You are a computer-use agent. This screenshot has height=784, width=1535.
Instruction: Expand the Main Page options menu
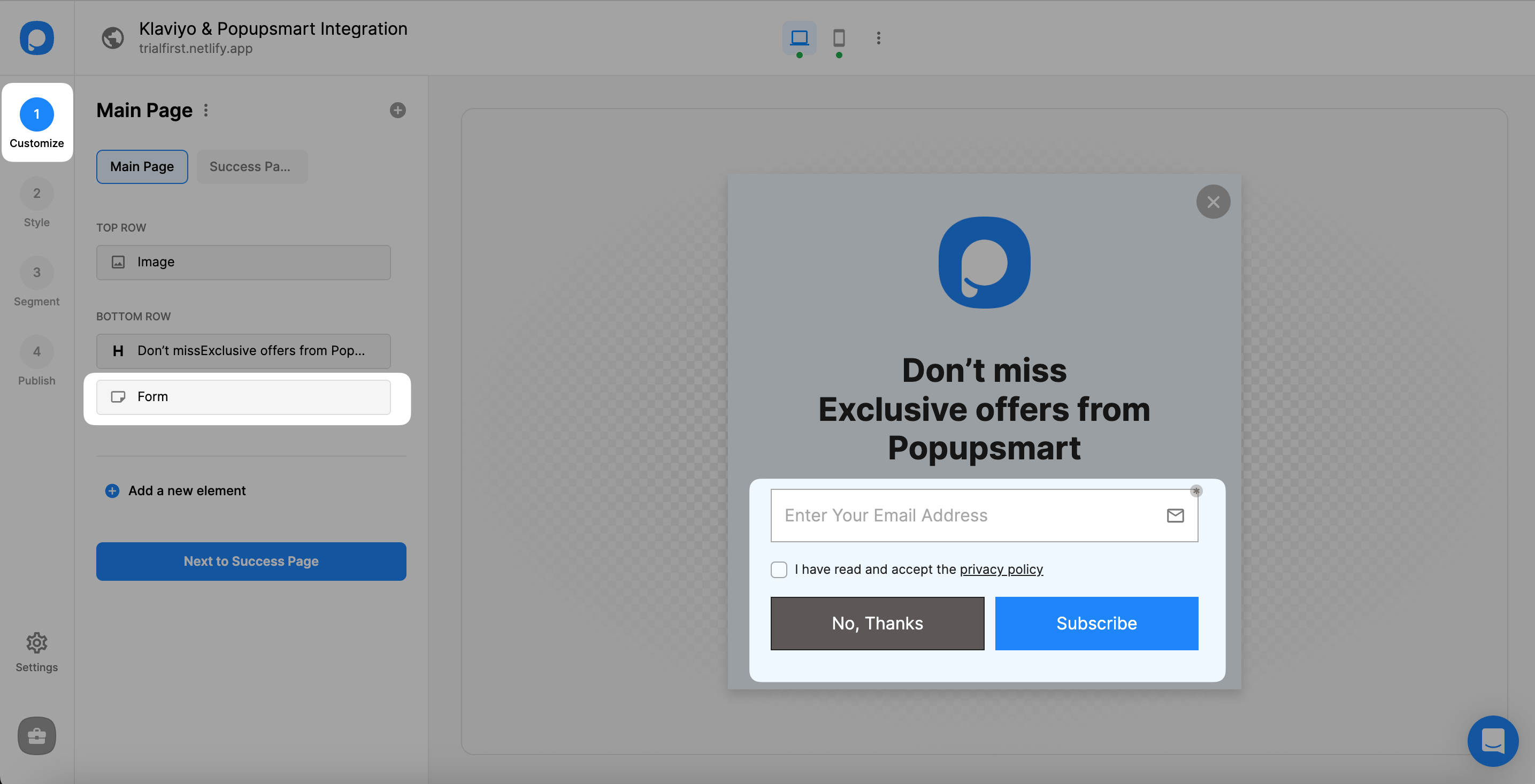pyautogui.click(x=206, y=109)
